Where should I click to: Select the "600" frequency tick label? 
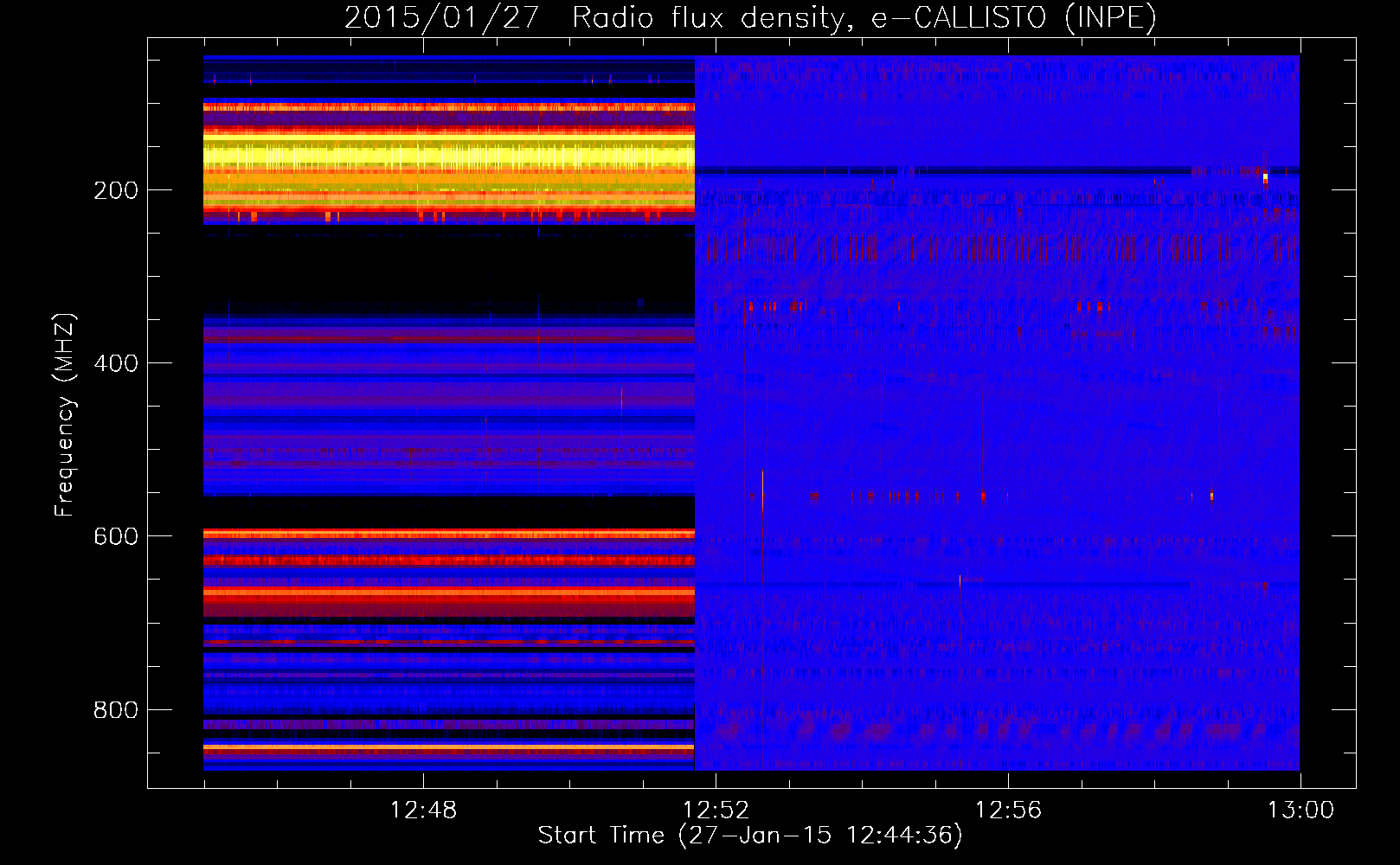(116, 536)
